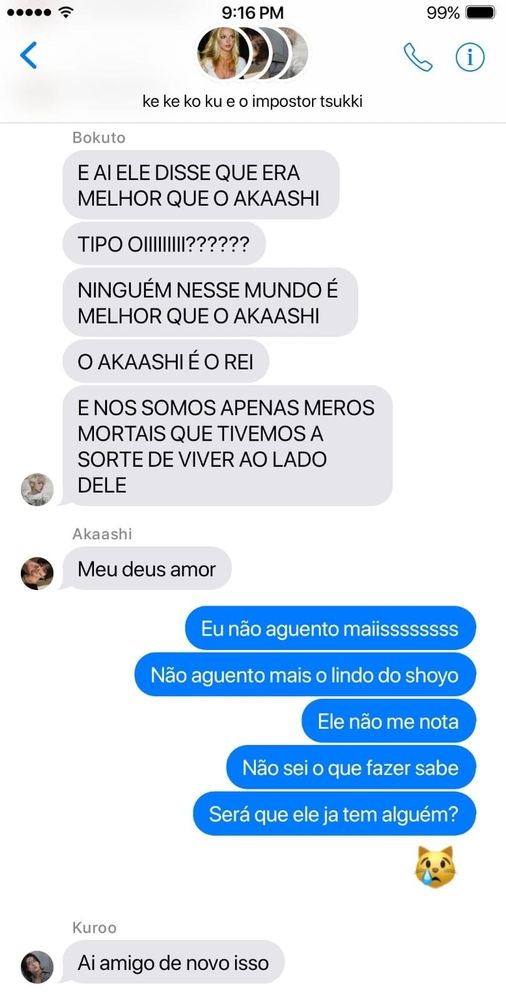506x1000 pixels.
Task: Open the group name 'ke ke ko ku e o impostor tsukki'
Action: coord(253,101)
